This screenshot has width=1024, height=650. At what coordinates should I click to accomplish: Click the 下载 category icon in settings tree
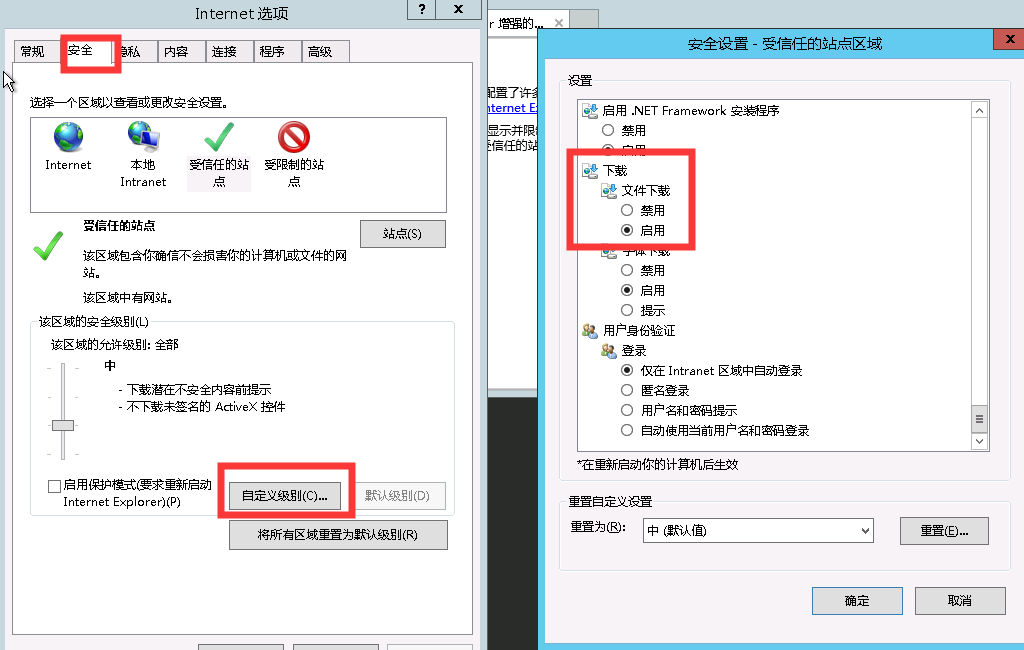click(590, 171)
